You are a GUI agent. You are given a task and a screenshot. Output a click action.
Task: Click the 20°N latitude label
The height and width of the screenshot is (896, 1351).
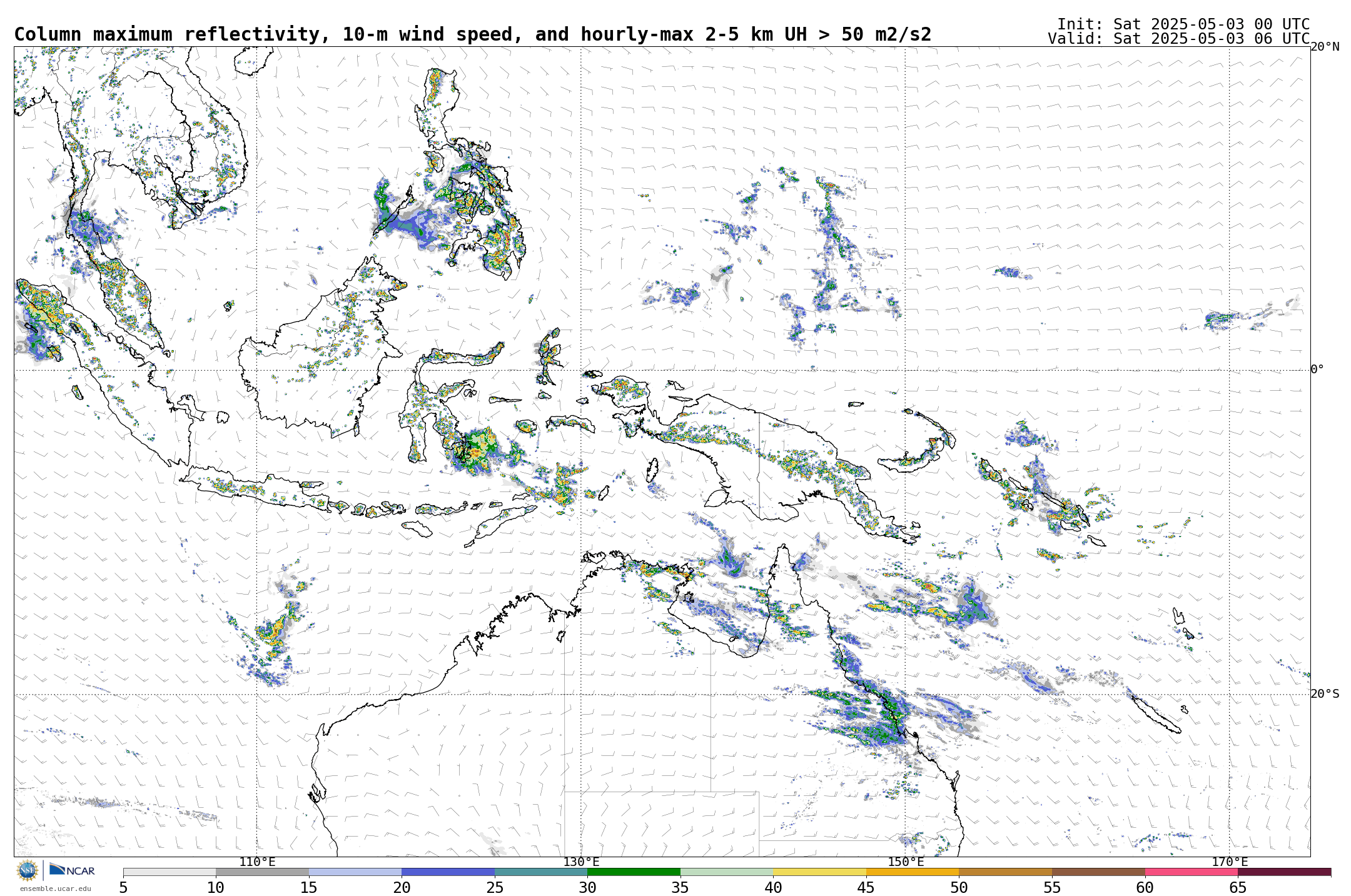[1325, 47]
